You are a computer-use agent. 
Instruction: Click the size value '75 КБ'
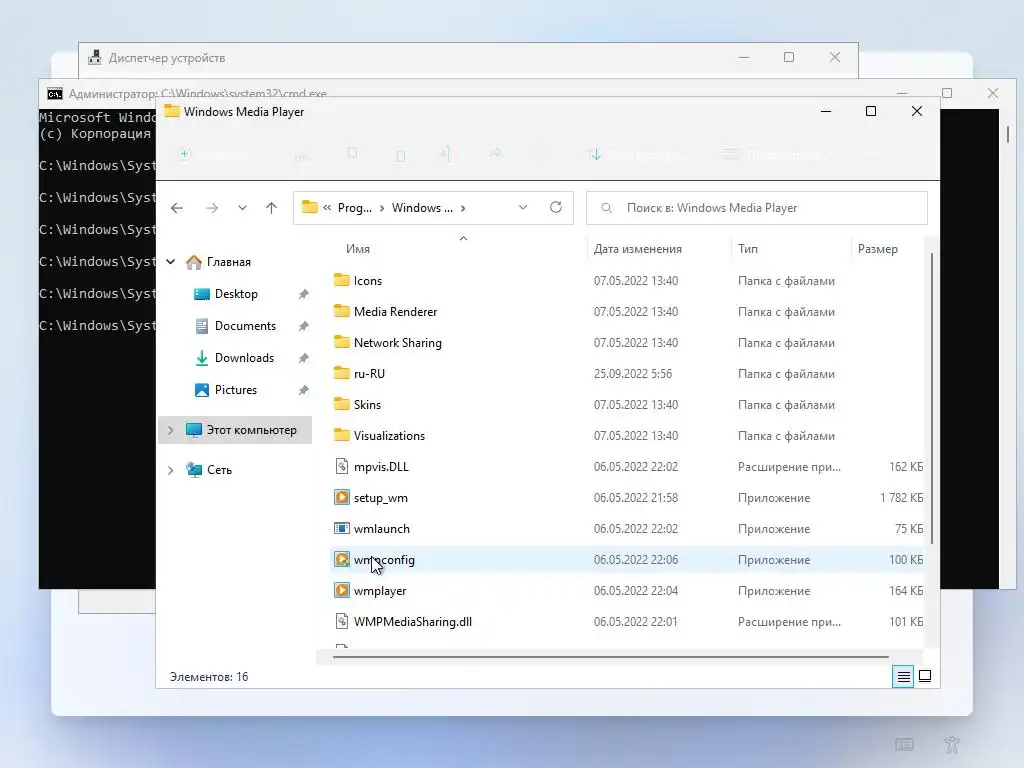909,528
